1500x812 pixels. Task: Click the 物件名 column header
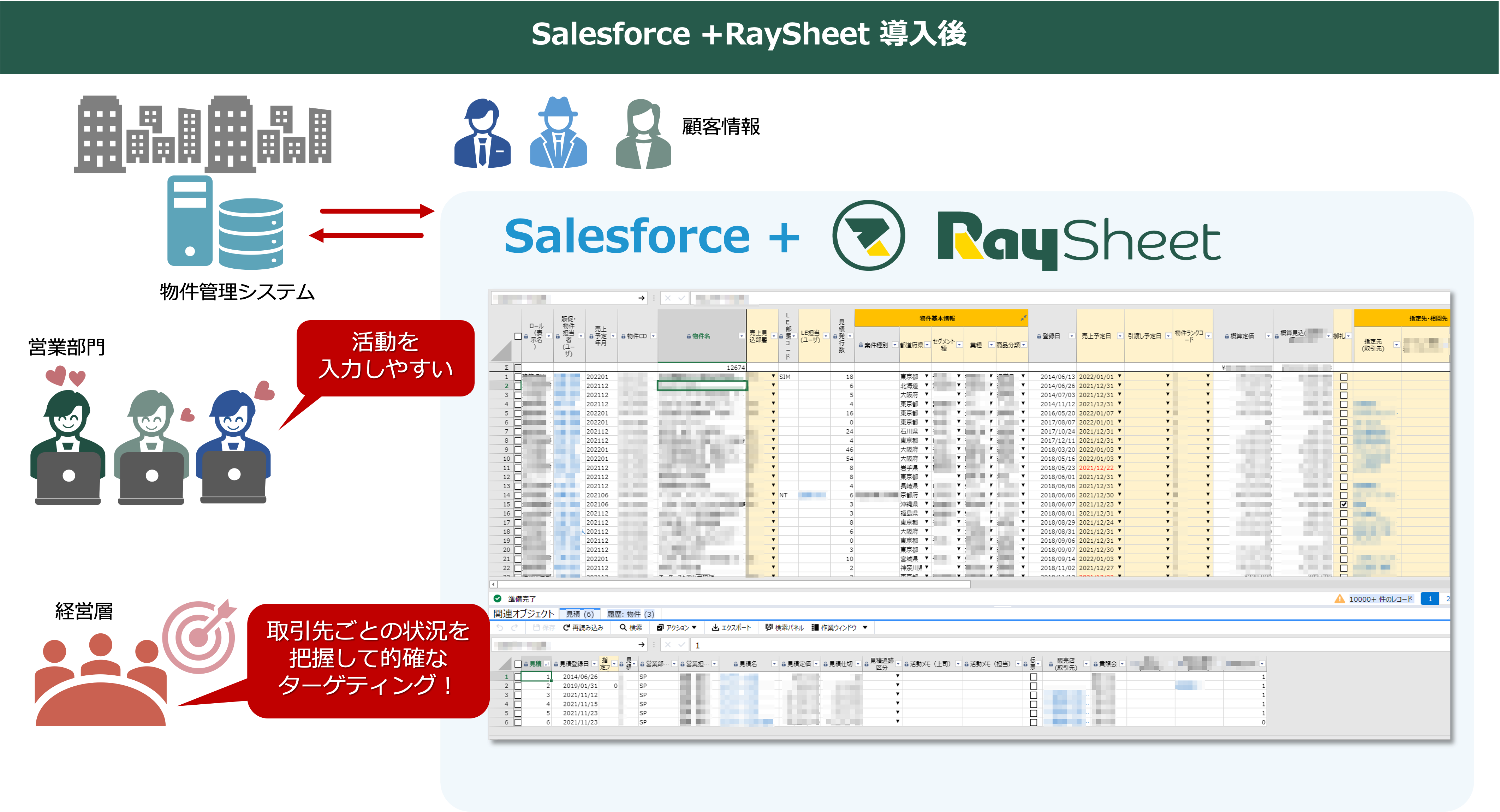point(702,336)
